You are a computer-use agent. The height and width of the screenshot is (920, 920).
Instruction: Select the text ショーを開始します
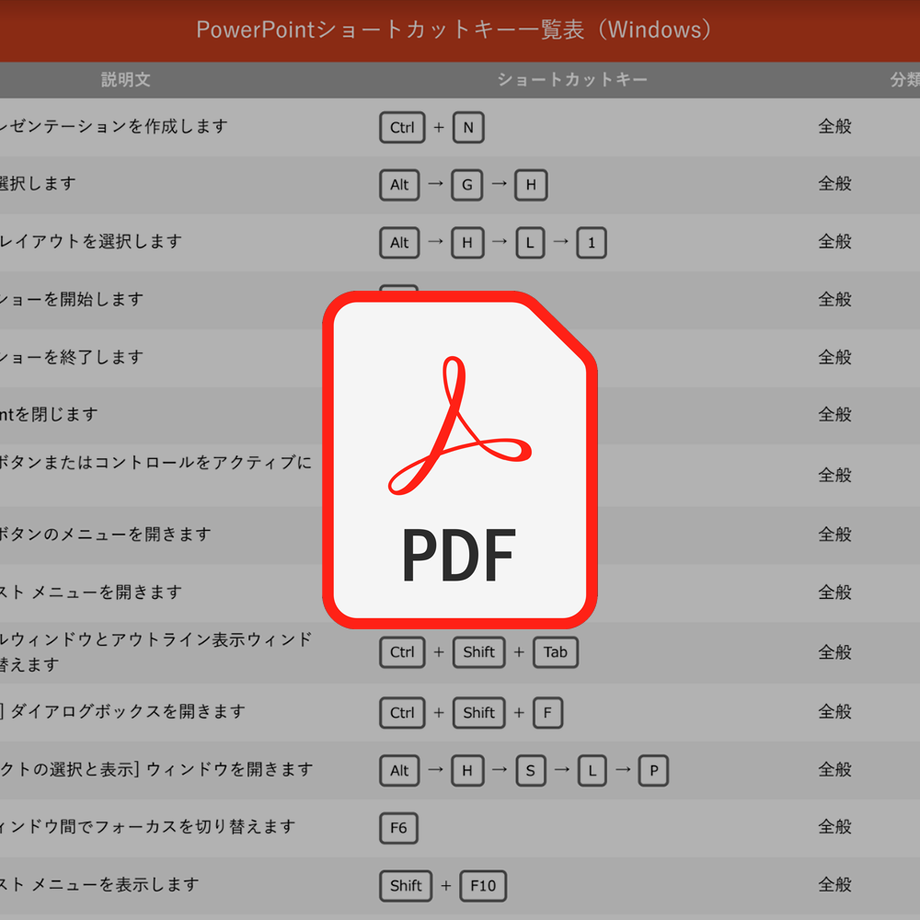coord(72,299)
